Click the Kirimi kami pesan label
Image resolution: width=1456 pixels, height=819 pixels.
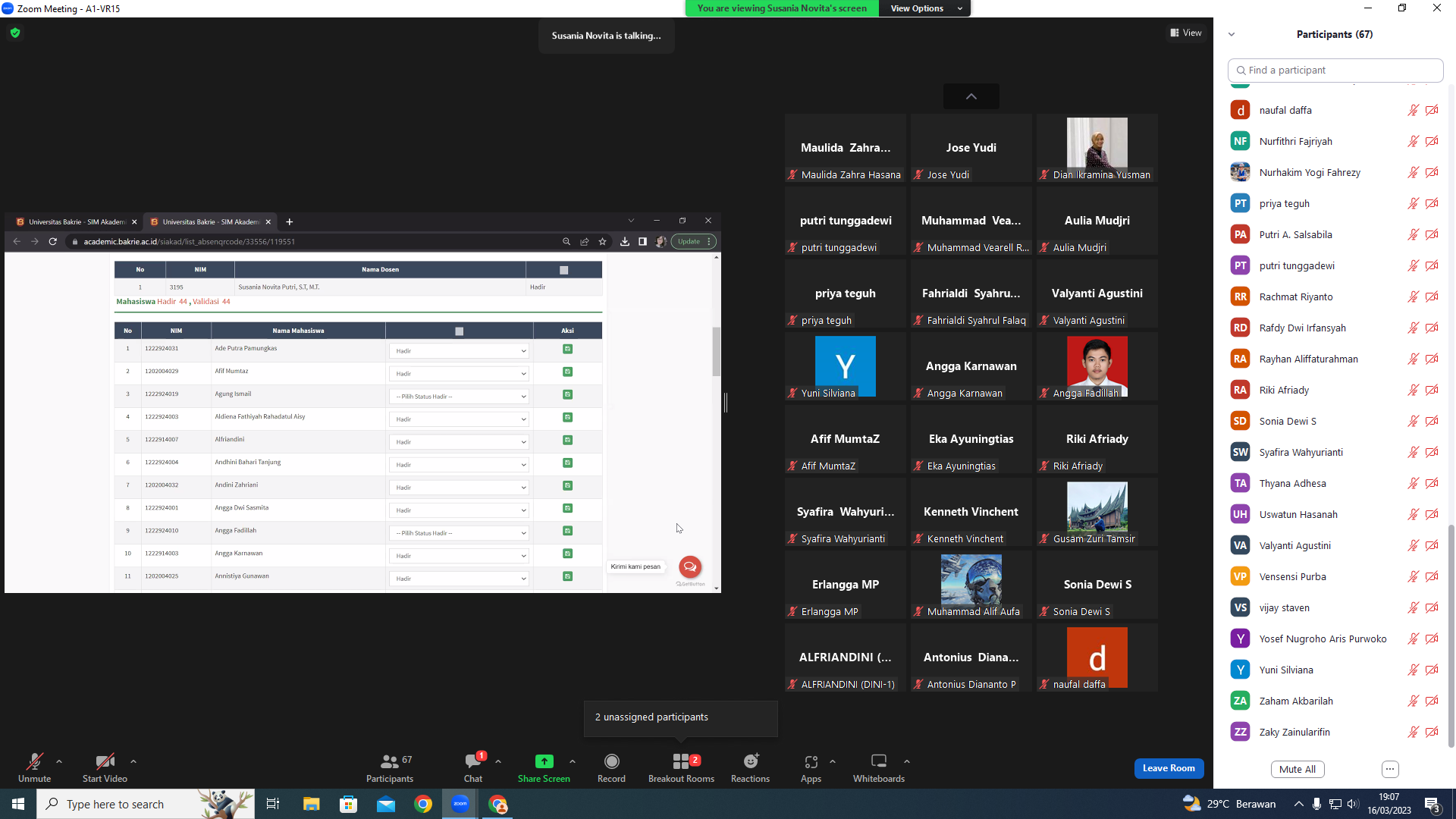635,566
